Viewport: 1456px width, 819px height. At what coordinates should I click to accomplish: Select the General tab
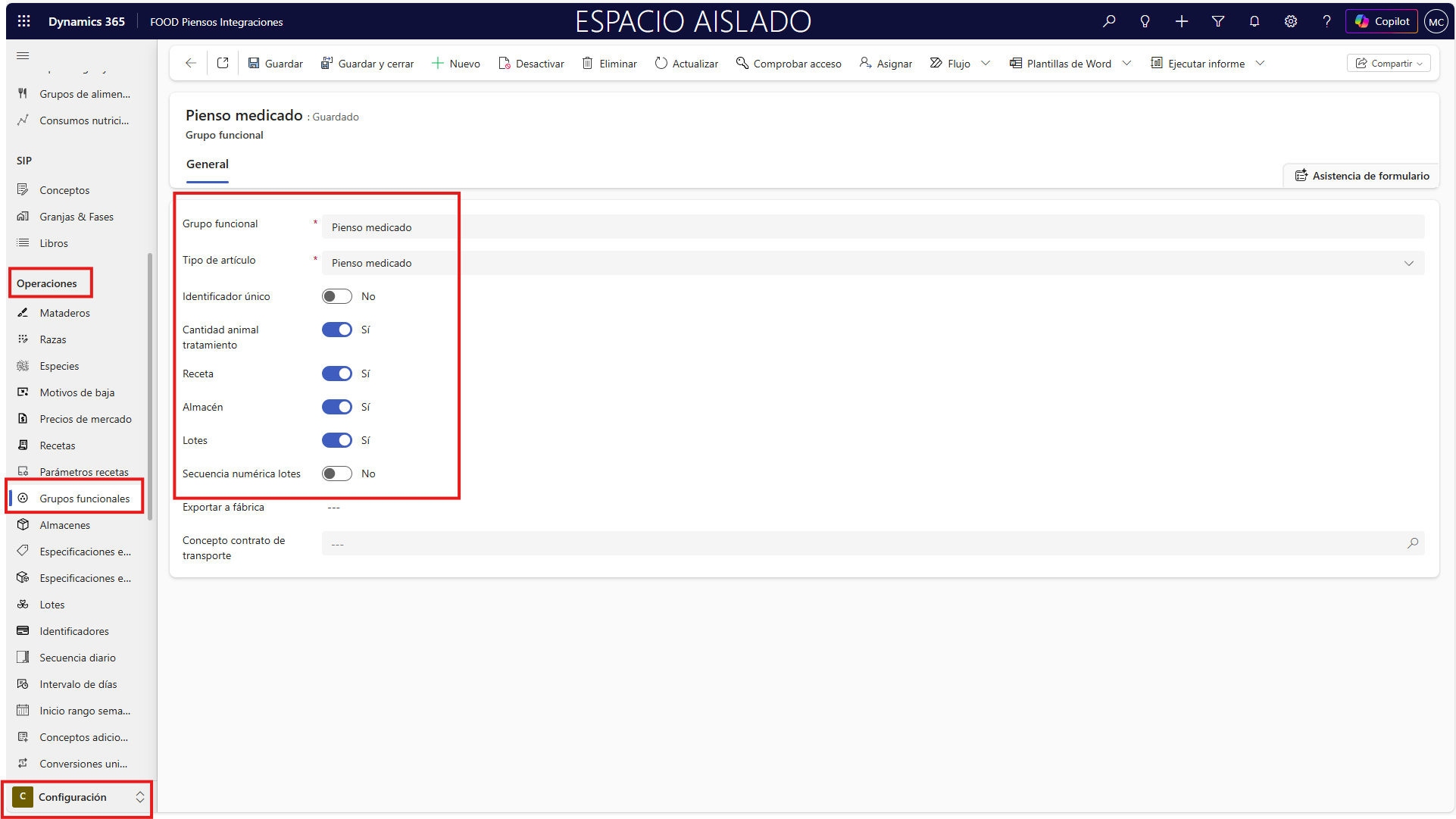coord(207,164)
